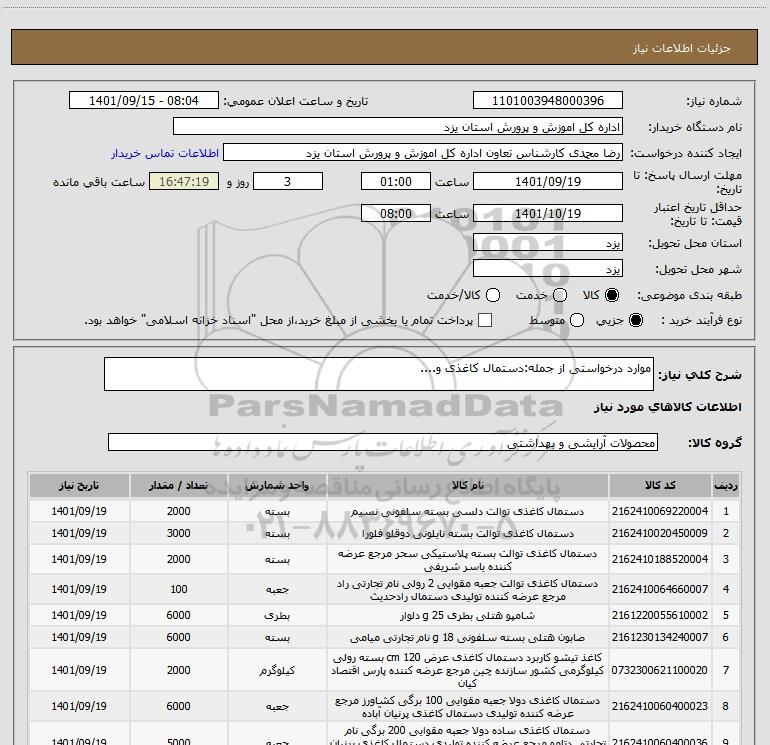Click product code 2162410064660007
This screenshot has width=770, height=745.
[x=660, y=589]
